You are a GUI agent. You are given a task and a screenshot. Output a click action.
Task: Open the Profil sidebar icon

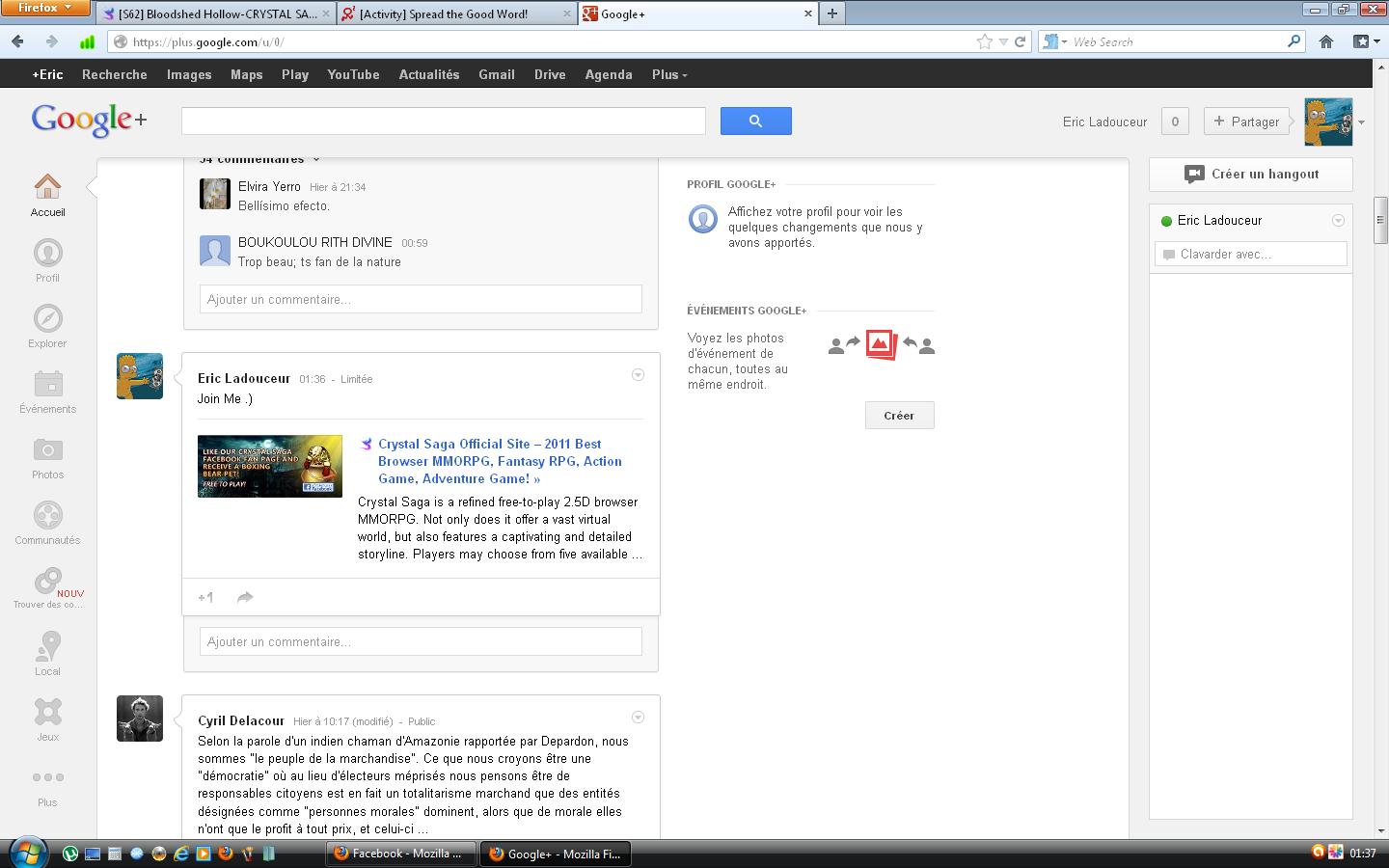[47, 254]
